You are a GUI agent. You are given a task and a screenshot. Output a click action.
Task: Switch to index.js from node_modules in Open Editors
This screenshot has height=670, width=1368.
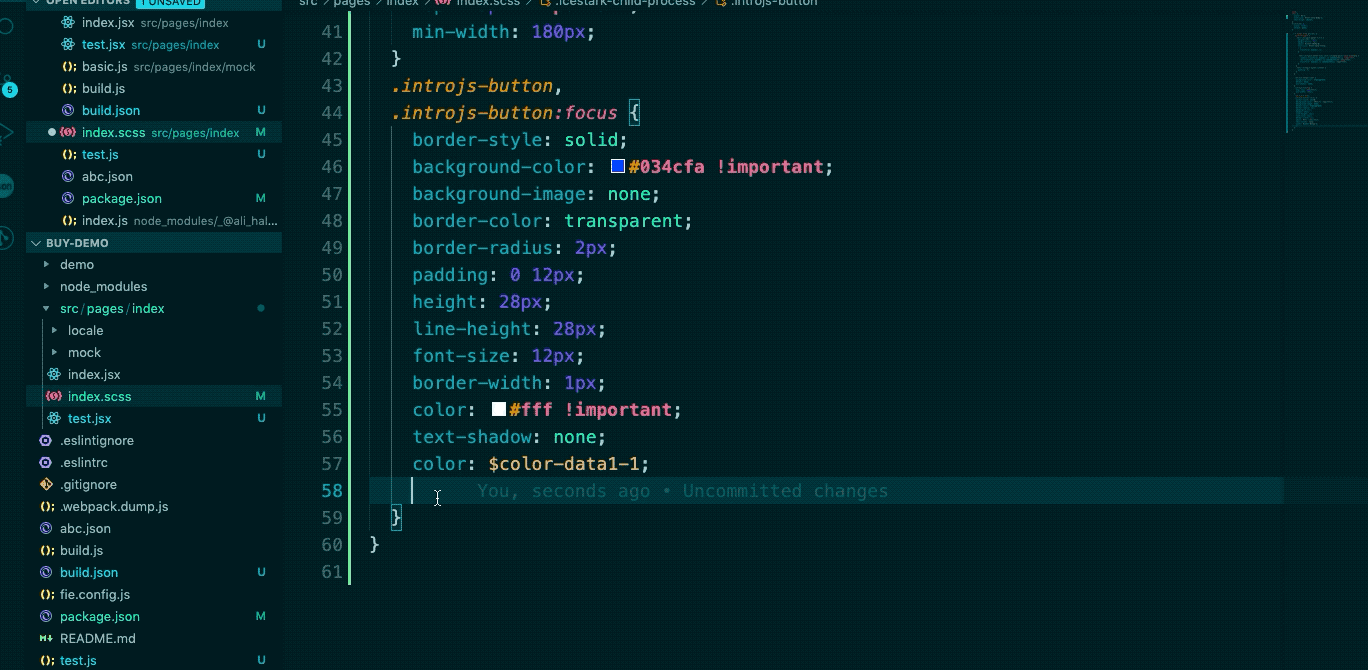(104, 220)
